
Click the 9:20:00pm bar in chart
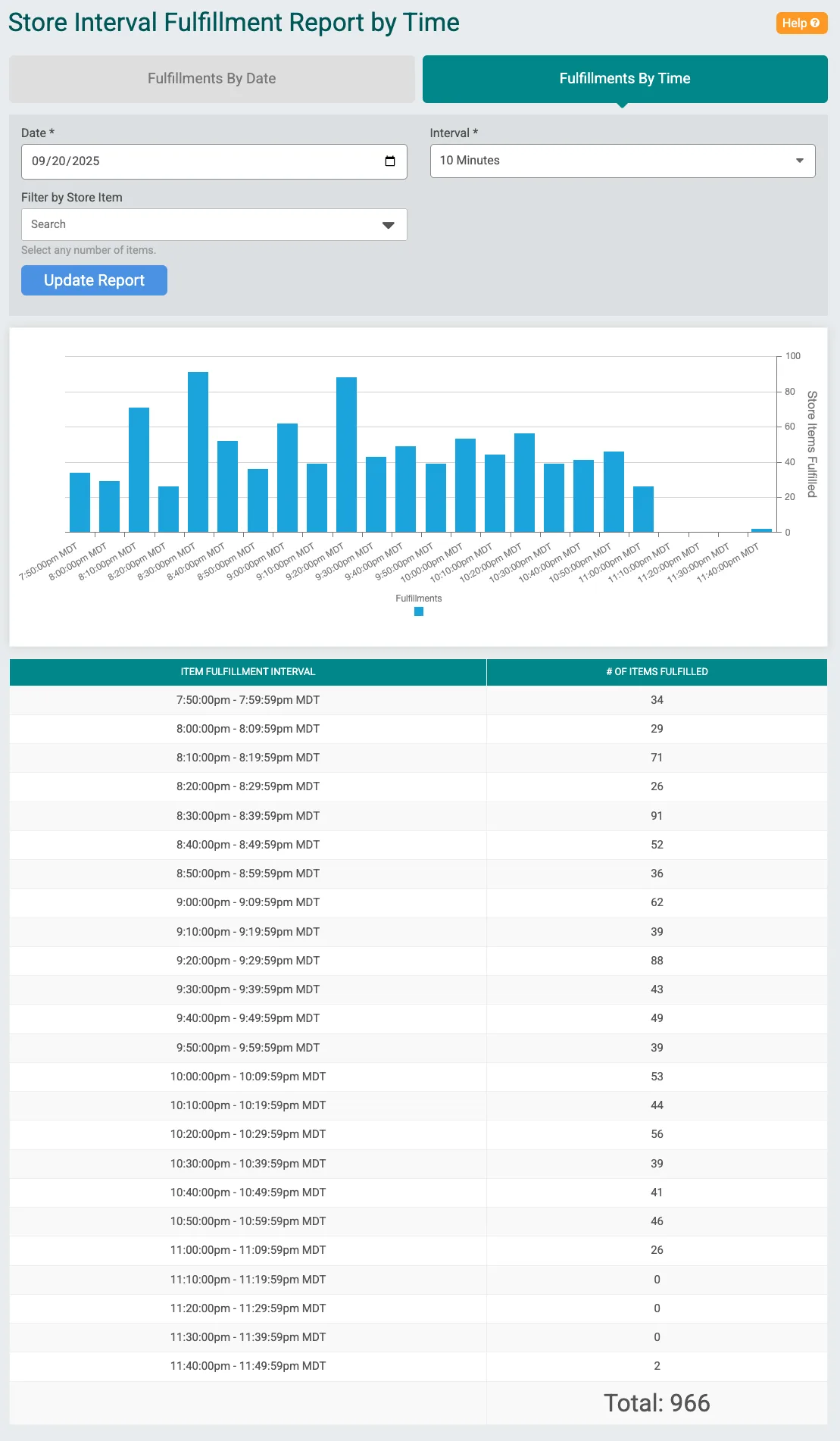tap(346, 455)
